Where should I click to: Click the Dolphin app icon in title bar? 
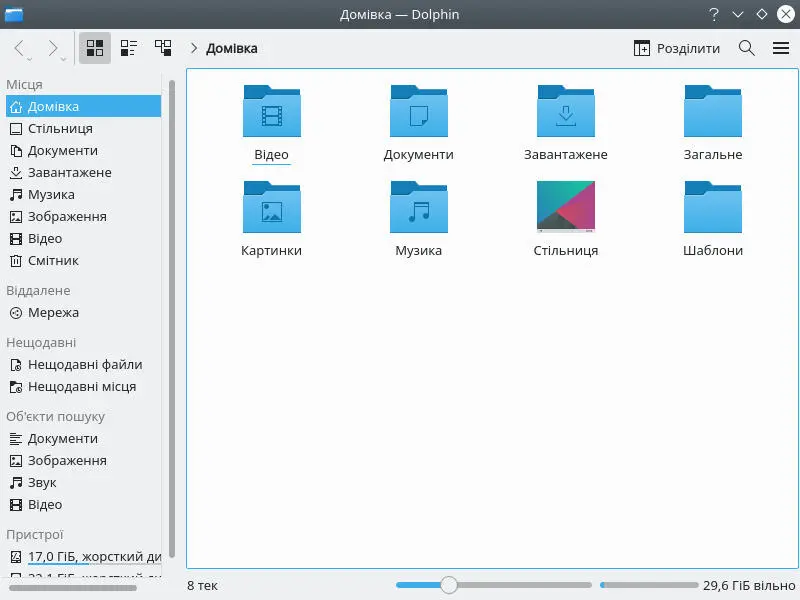[14, 14]
